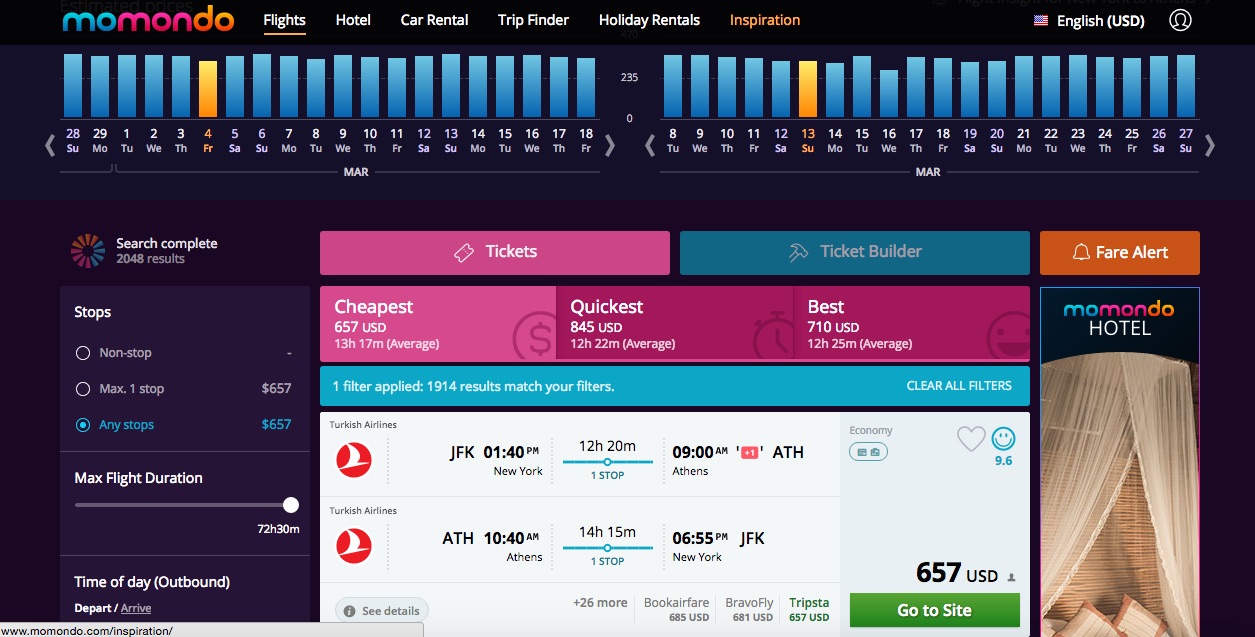Choose the BravoFly 681 USD offer
The width and height of the screenshot is (1255, 637).
[x=749, y=610]
